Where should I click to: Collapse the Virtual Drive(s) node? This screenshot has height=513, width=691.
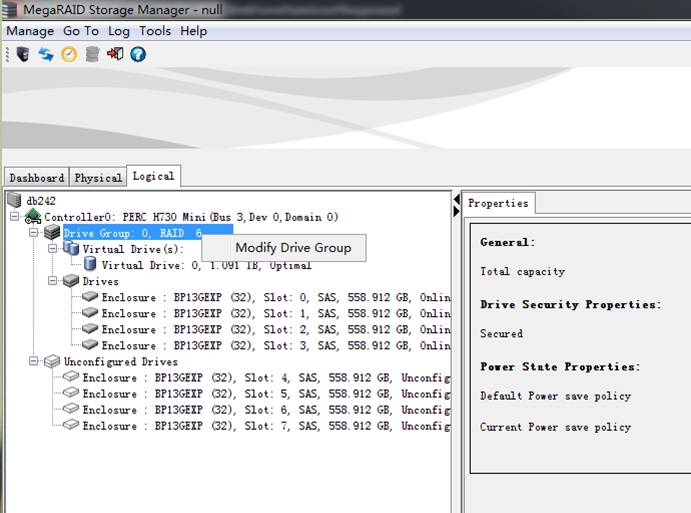(52, 249)
